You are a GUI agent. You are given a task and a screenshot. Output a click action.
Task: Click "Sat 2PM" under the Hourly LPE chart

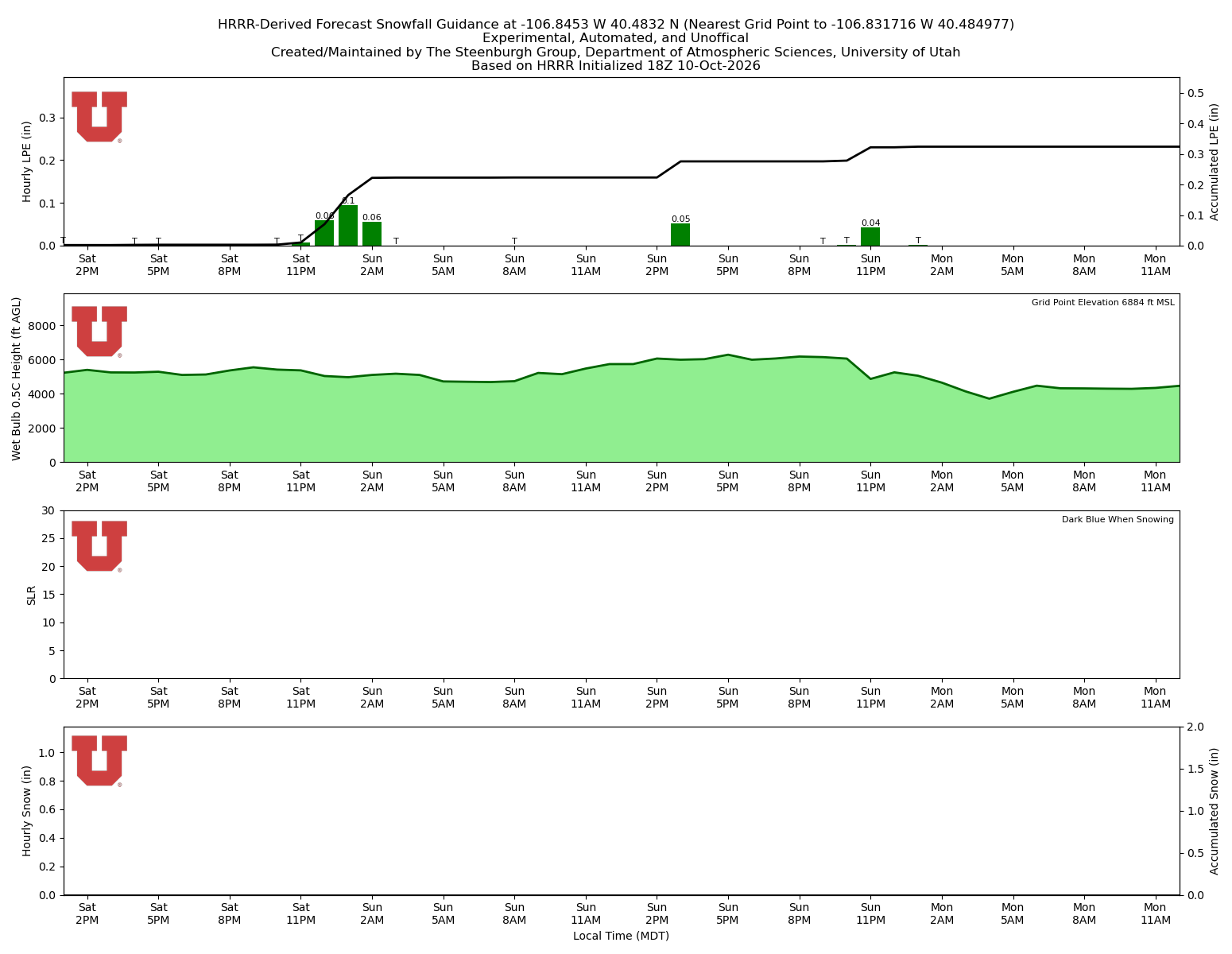[x=87, y=265]
